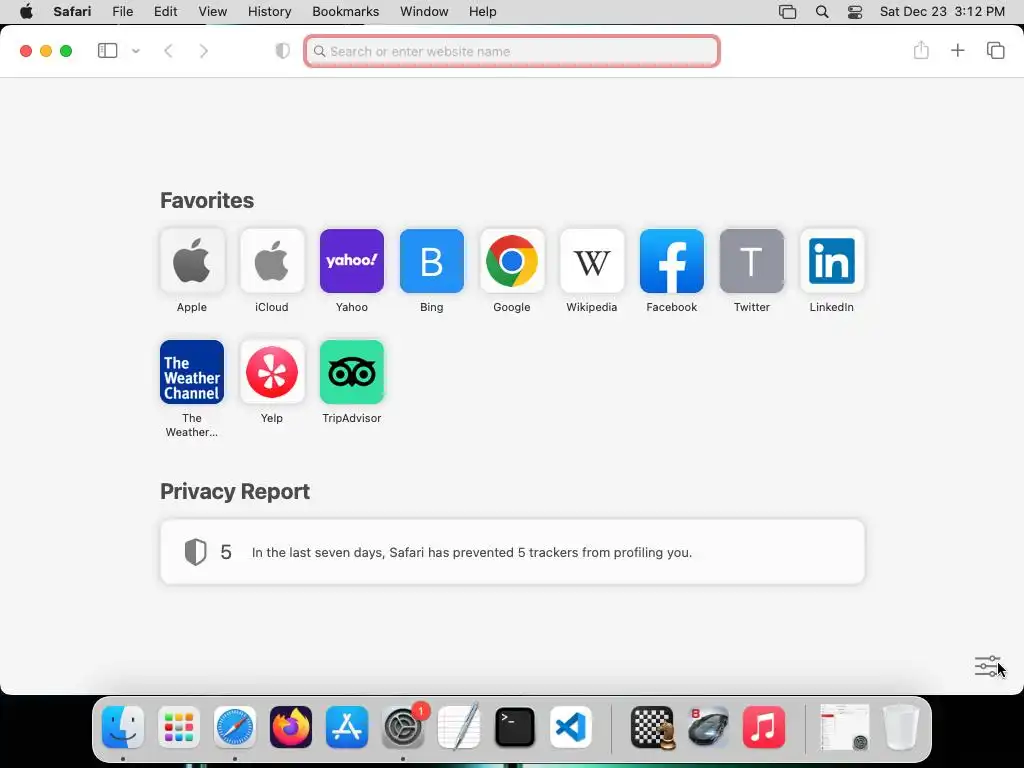The image size is (1024, 768).
Task: Open the Edit menu
Action: (165, 12)
